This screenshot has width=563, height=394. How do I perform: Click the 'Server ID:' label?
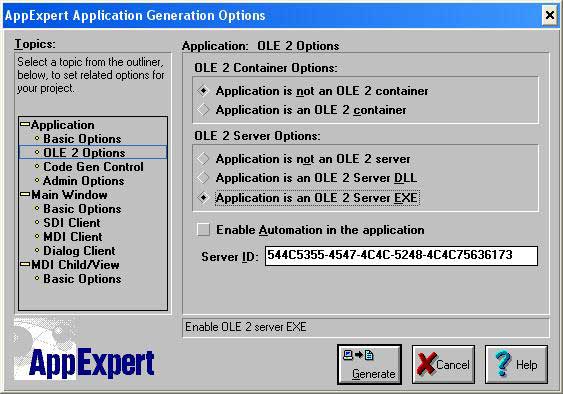[x=230, y=256]
